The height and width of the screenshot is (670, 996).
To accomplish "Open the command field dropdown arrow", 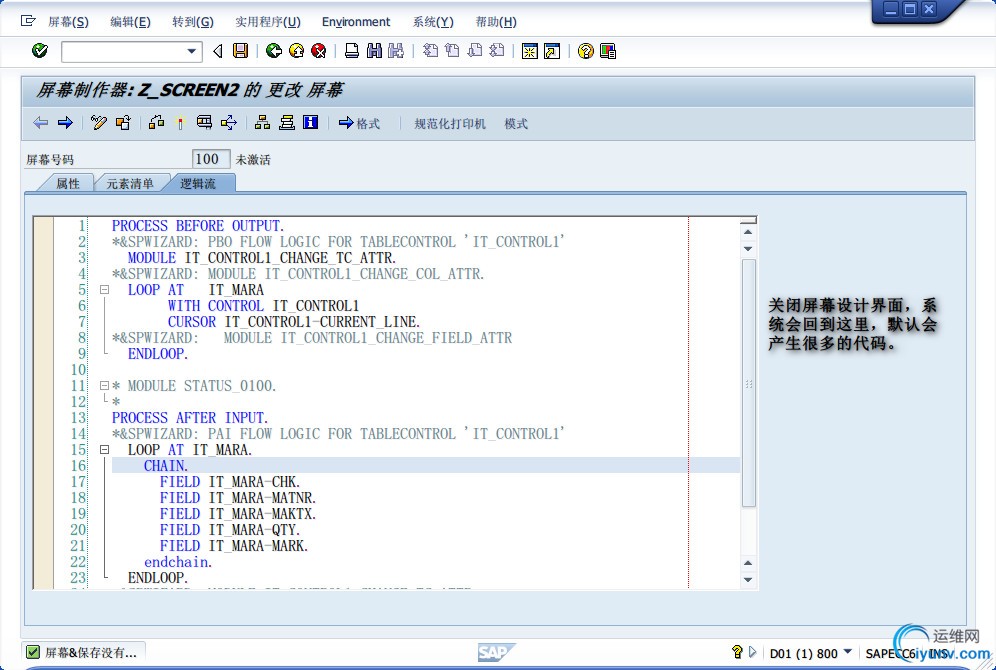I will (x=193, y=51).
